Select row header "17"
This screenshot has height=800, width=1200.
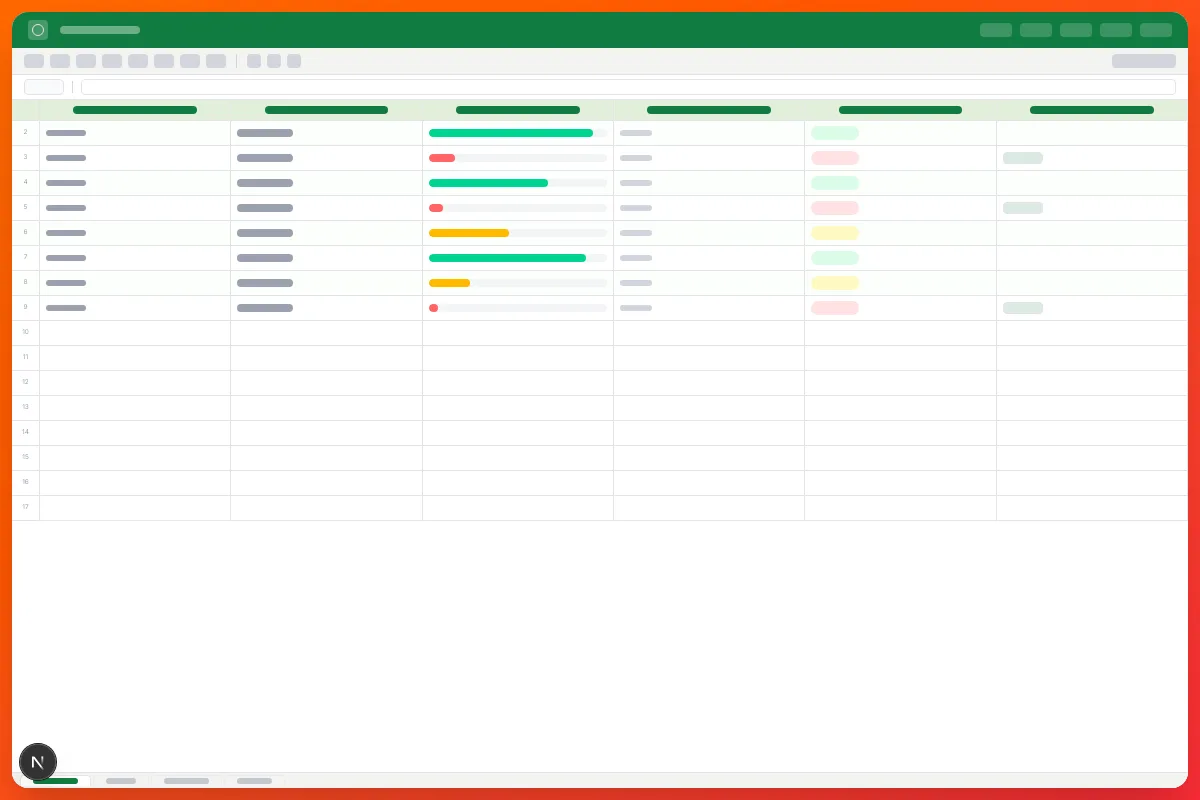point(26,508)
